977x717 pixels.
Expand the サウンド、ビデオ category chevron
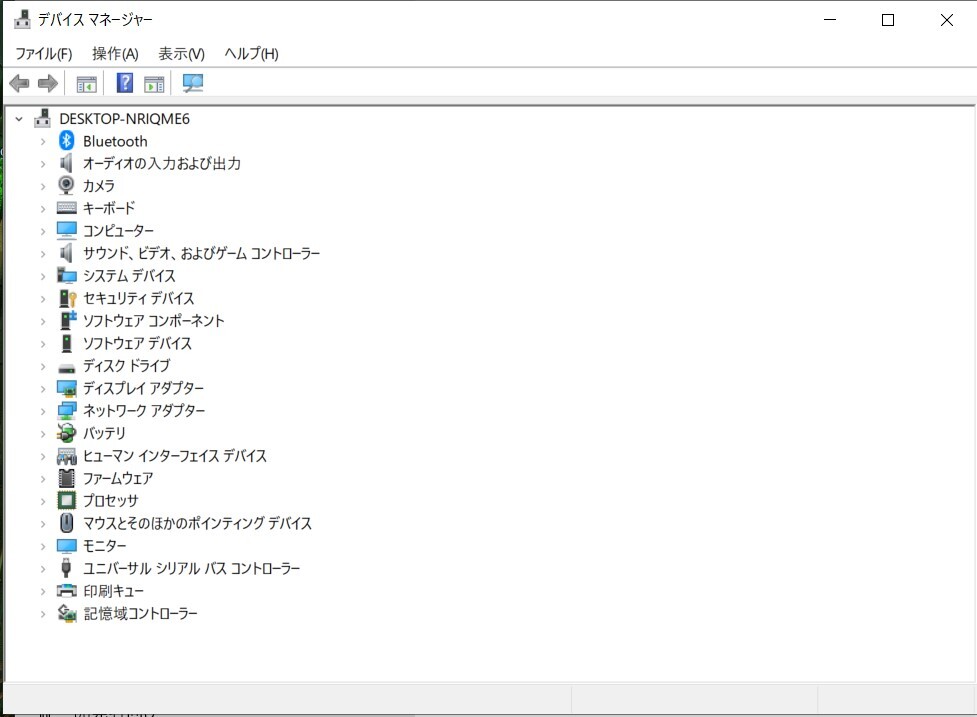pyautogui.click(x=43, y=254)
